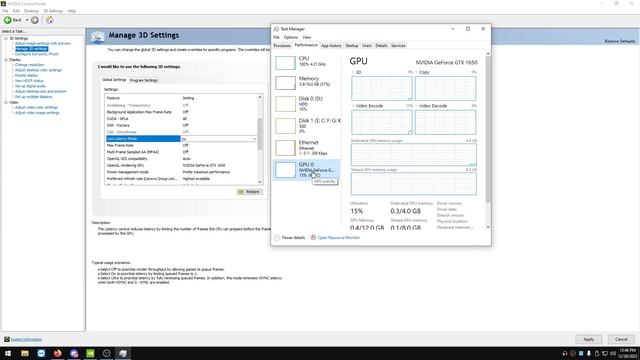The height and width of the screenshot is (360, 640).
Task: Select Rotate display
Action: click(27, 75)
